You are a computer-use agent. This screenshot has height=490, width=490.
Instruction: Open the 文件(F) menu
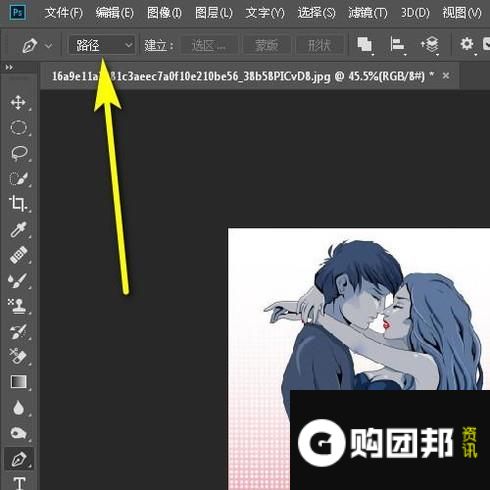click(63, 13)
